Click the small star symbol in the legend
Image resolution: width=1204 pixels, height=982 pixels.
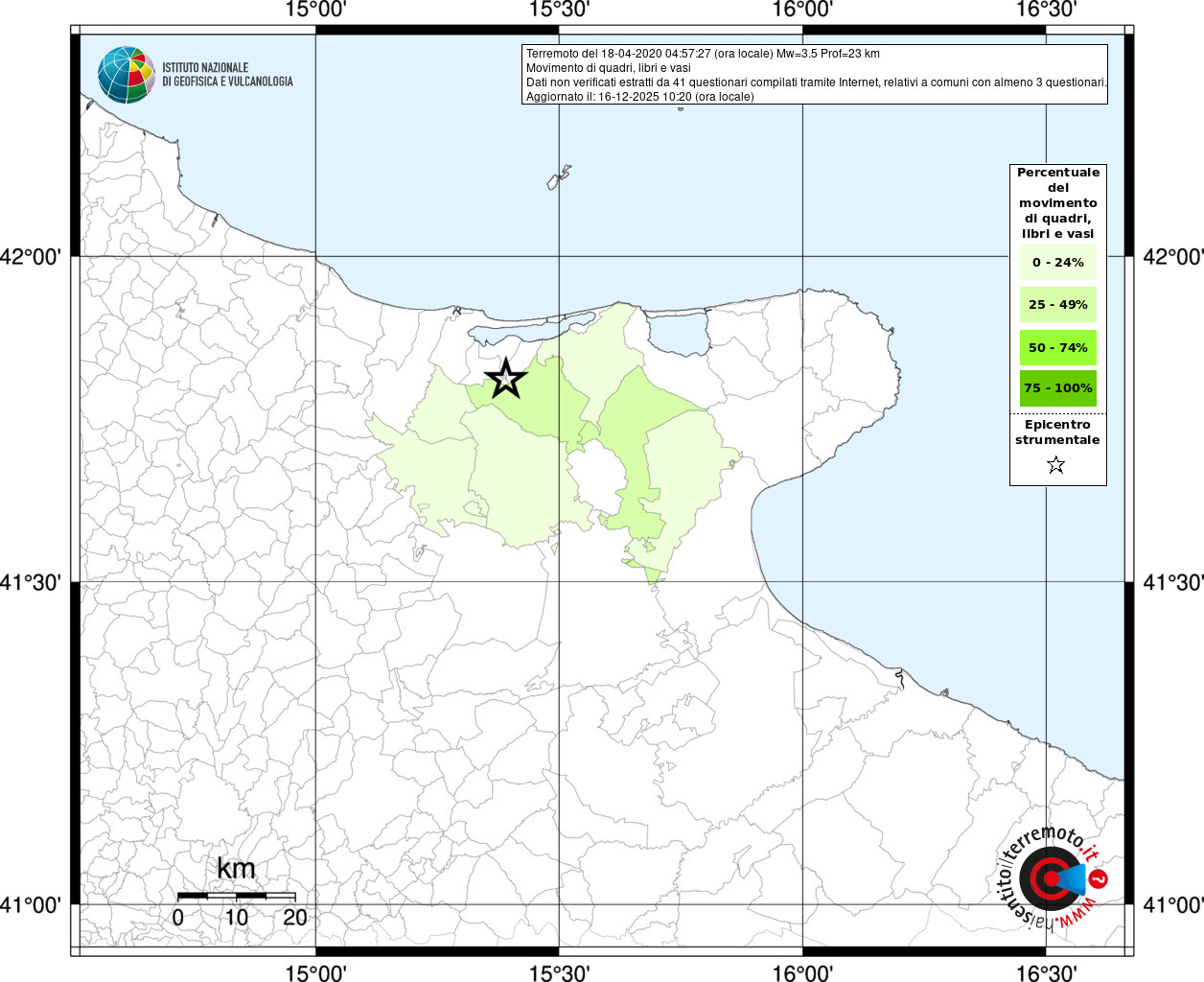1055,465
